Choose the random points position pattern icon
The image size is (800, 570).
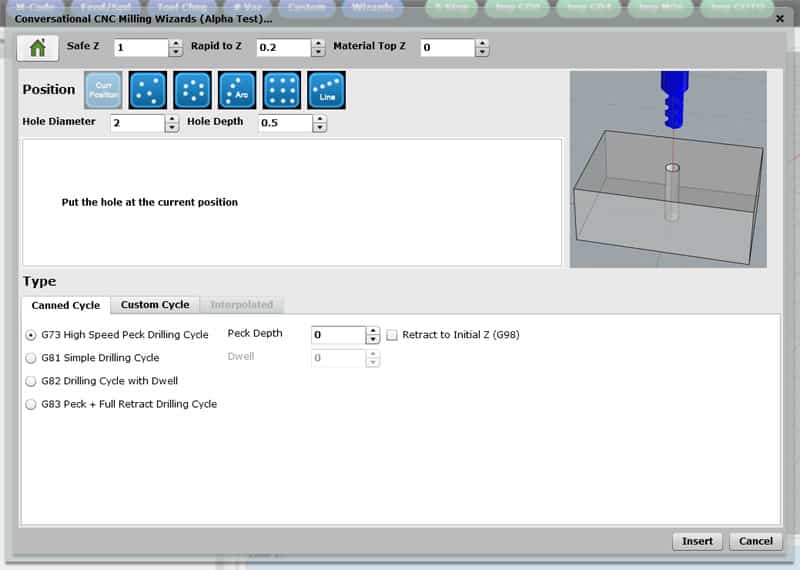tap(147, 89)
